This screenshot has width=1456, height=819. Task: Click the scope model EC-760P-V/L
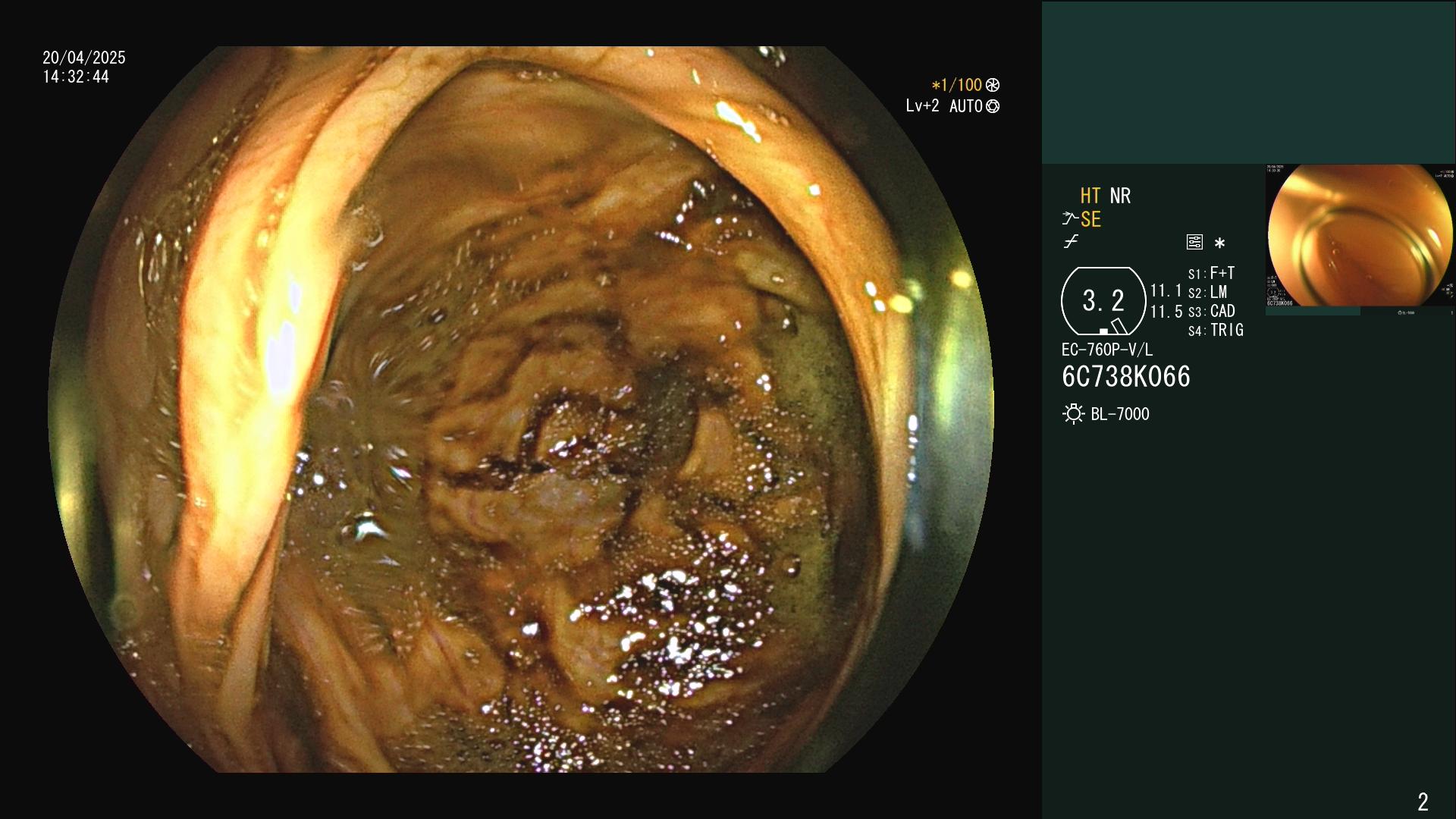(x=1107, y=350)
